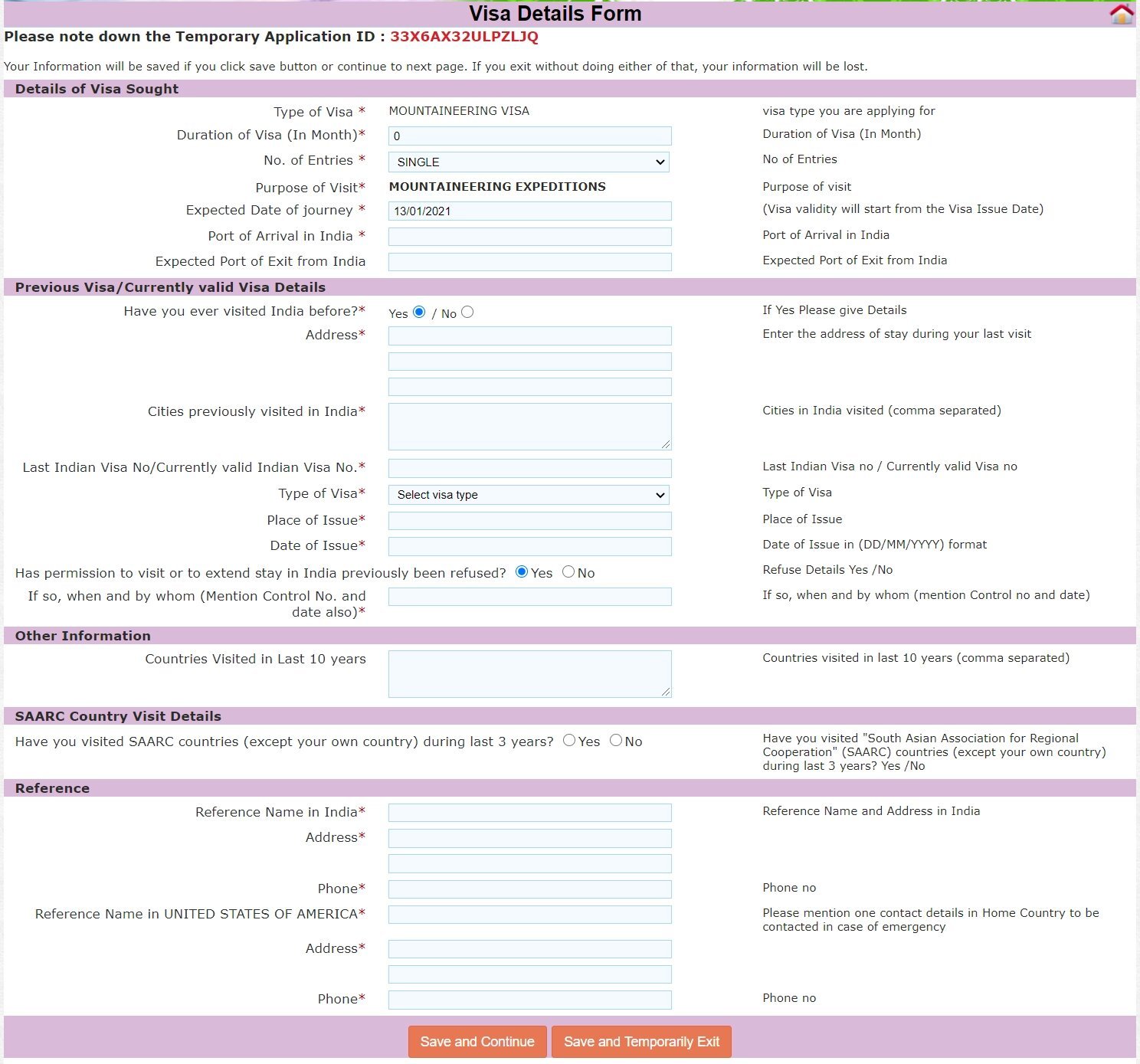The image size is (1140, 1064).
Task: Click first Address line of US reference
Action: (530, 949)
